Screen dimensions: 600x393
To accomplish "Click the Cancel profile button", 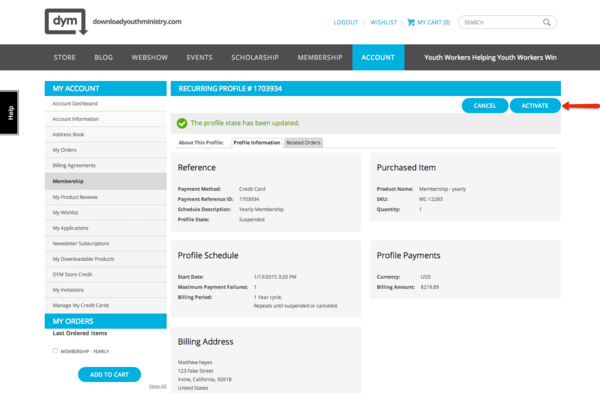I will (485, 106).
